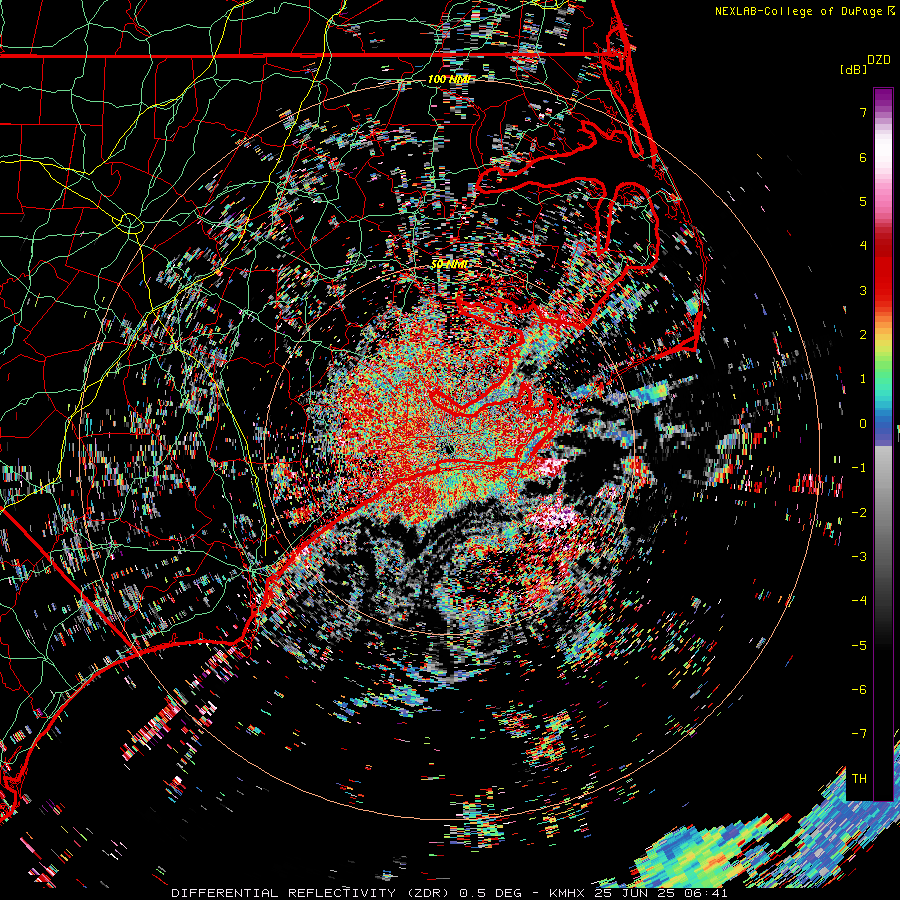This screenshot has height=900, width=900.
Task: Click the -7 value on the color scale
Action: (x=859, y=734)
